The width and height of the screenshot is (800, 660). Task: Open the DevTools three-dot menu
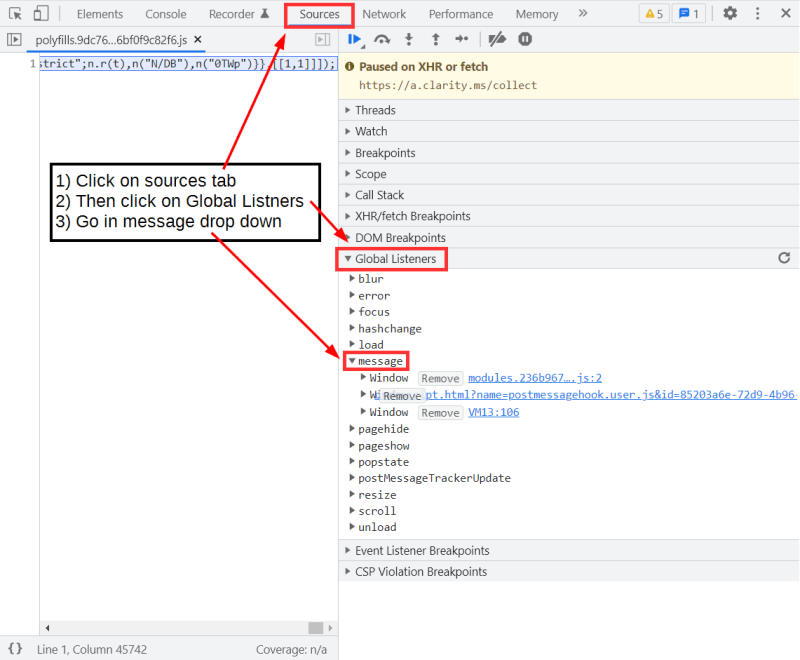click(x=758, y=13)
